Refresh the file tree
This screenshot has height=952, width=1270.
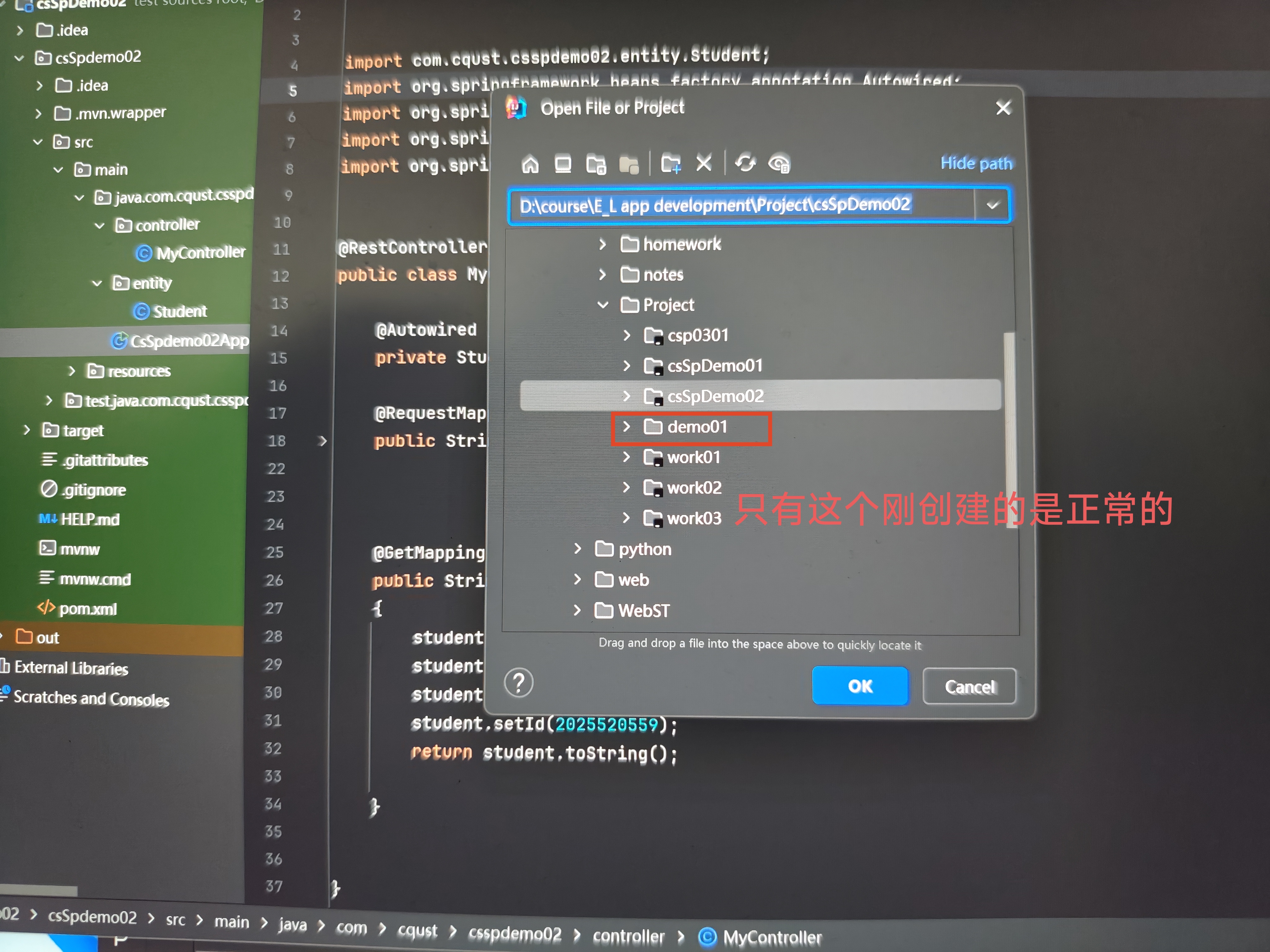[745, 164]
